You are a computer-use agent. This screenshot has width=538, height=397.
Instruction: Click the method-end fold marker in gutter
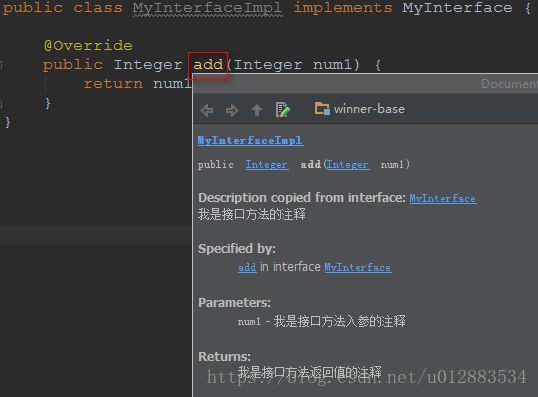pyautogui.click(x=1, y=103)
